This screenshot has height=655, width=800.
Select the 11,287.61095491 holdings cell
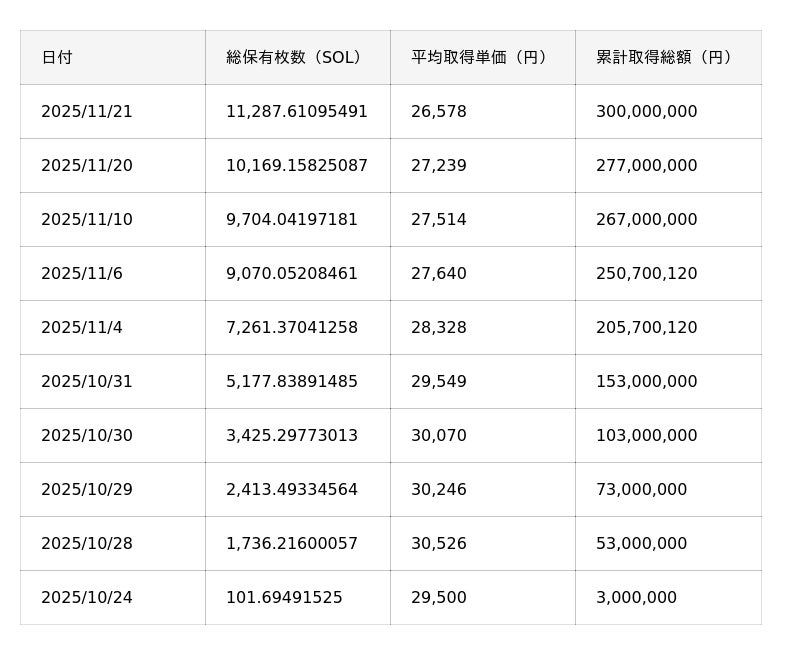[297, 112]
